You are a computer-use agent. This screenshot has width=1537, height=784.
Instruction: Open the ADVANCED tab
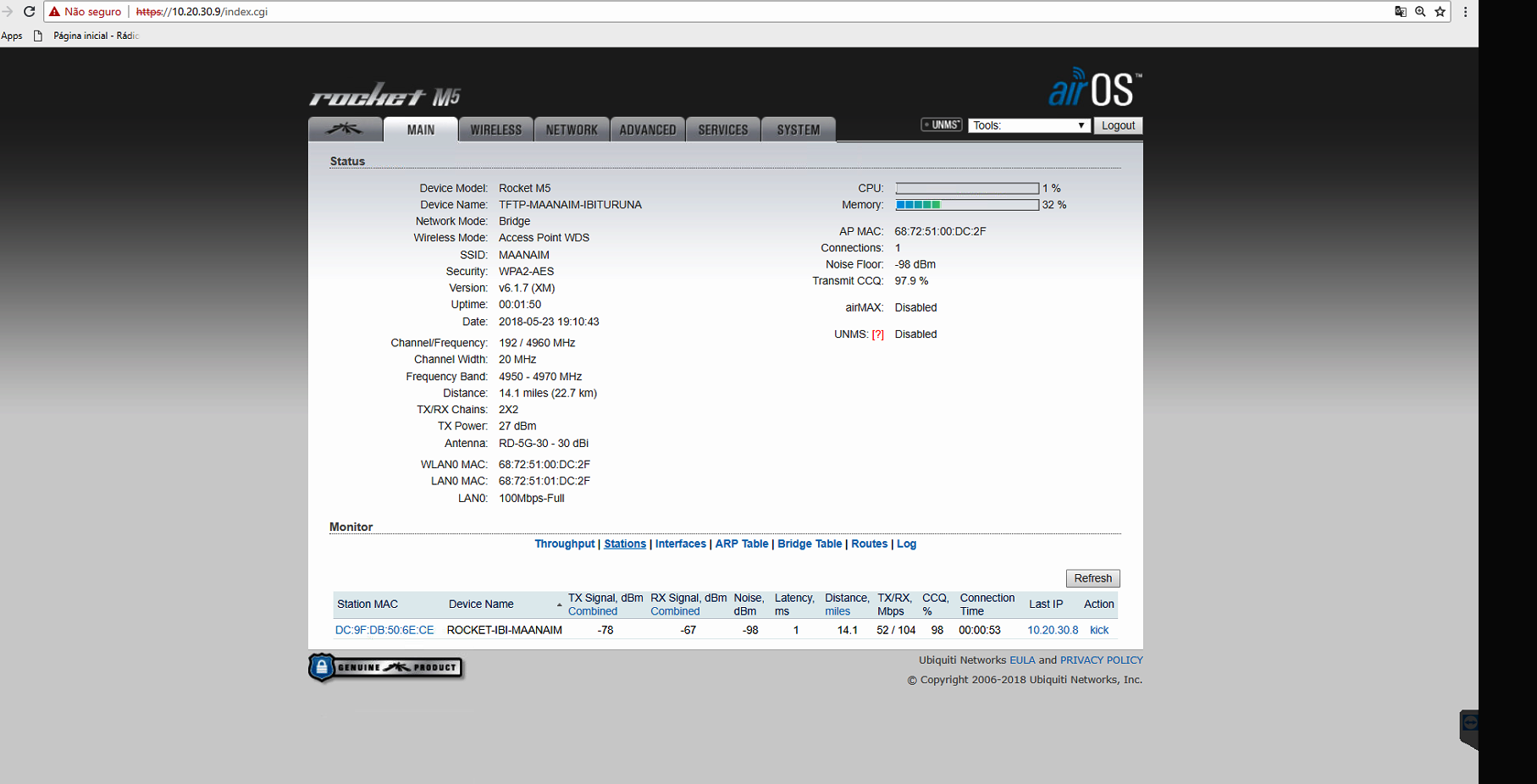click(x=648, y=130)
